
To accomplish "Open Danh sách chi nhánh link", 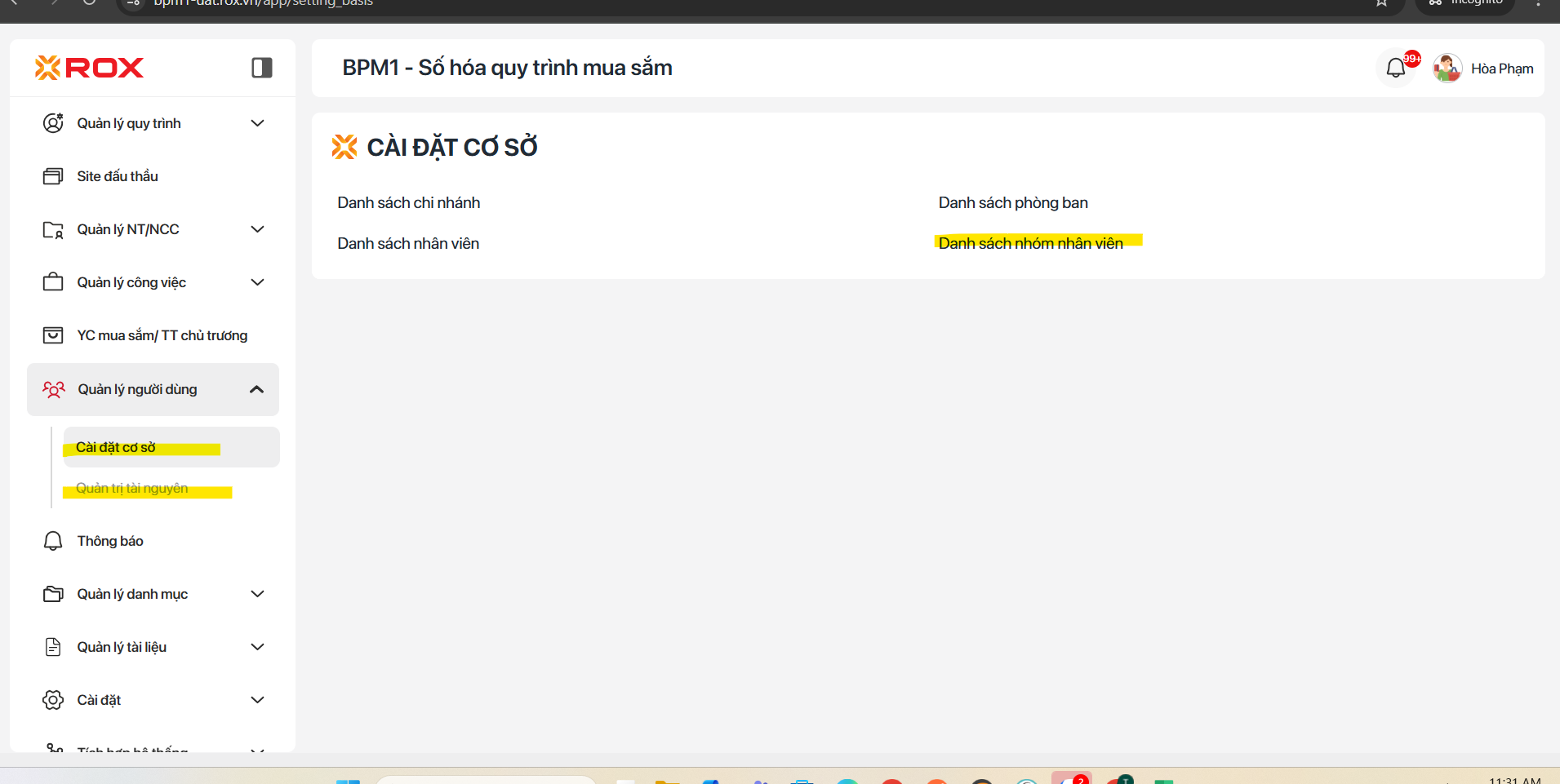I will (408, 203).
